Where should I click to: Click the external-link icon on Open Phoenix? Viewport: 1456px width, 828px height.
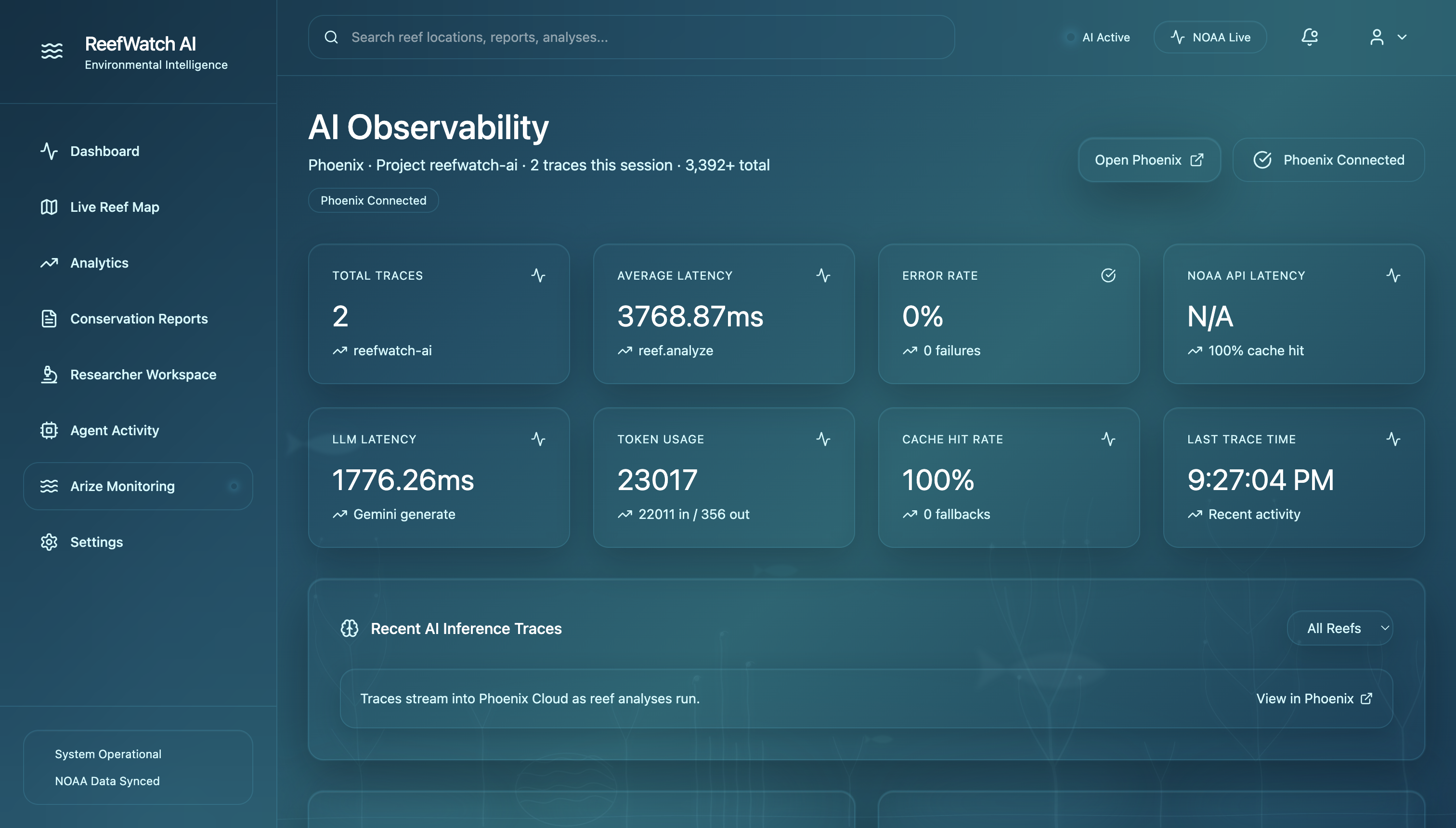[x=1196, y=160]
